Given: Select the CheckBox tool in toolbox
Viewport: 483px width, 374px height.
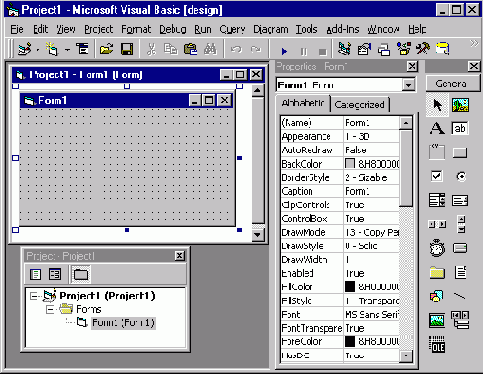Looking at the screenshot, I should point(437,176).
